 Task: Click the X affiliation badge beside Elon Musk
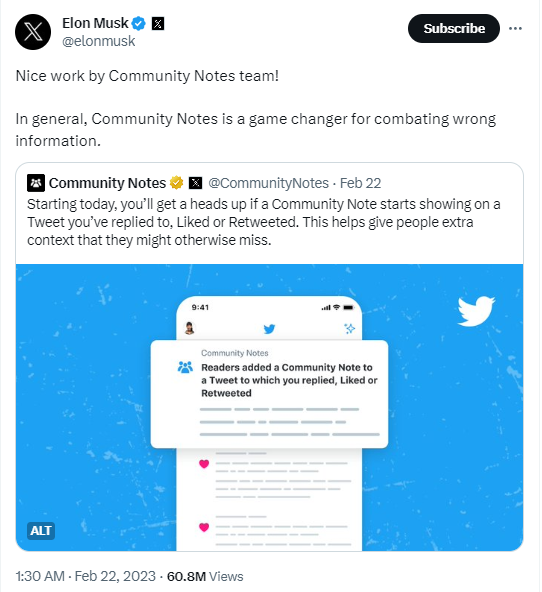[158, 24]
